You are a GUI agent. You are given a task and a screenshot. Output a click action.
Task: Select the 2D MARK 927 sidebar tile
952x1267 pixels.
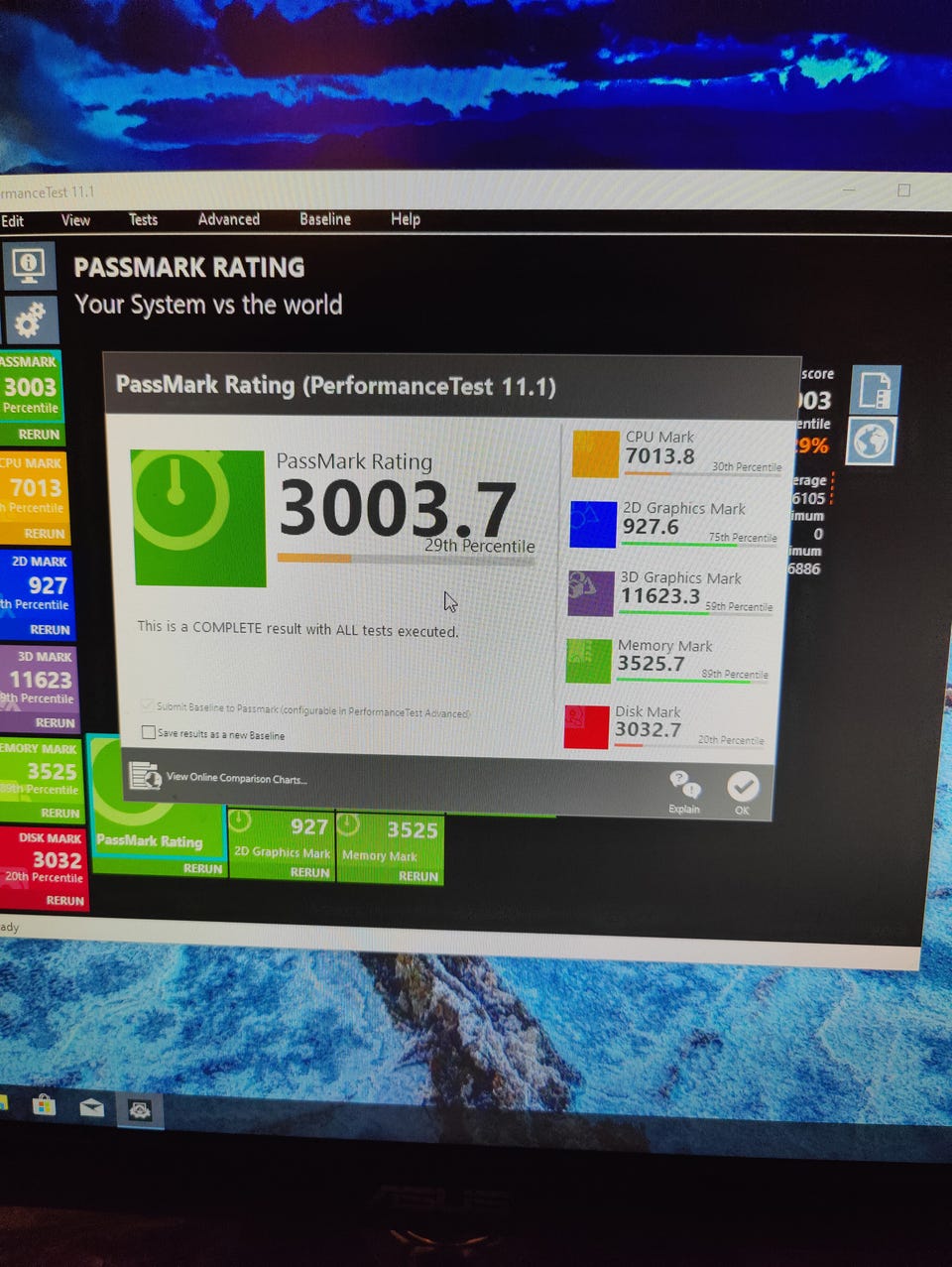pos(37,594)
